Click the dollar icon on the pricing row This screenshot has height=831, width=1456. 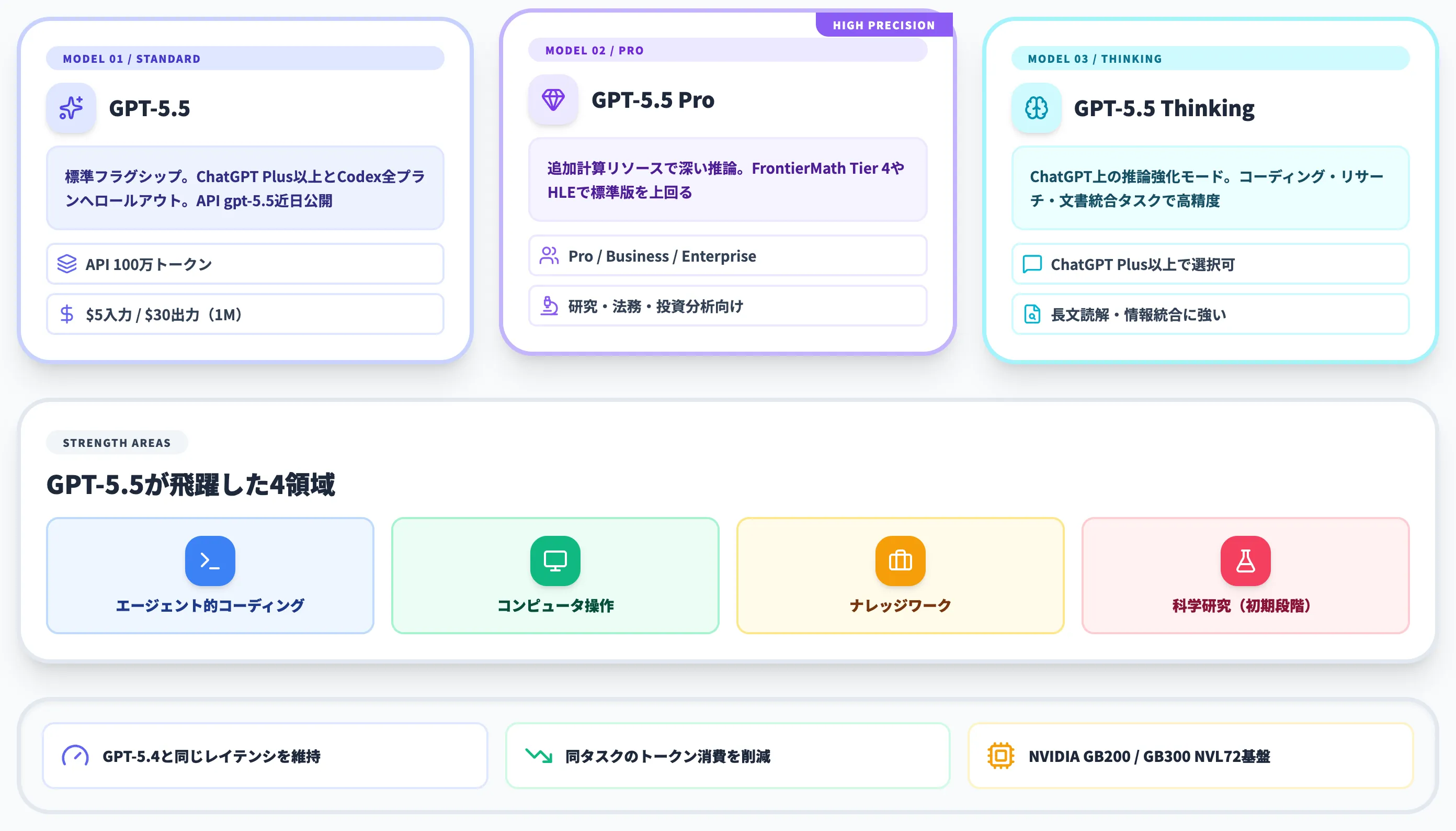click(x=67, y=313)
